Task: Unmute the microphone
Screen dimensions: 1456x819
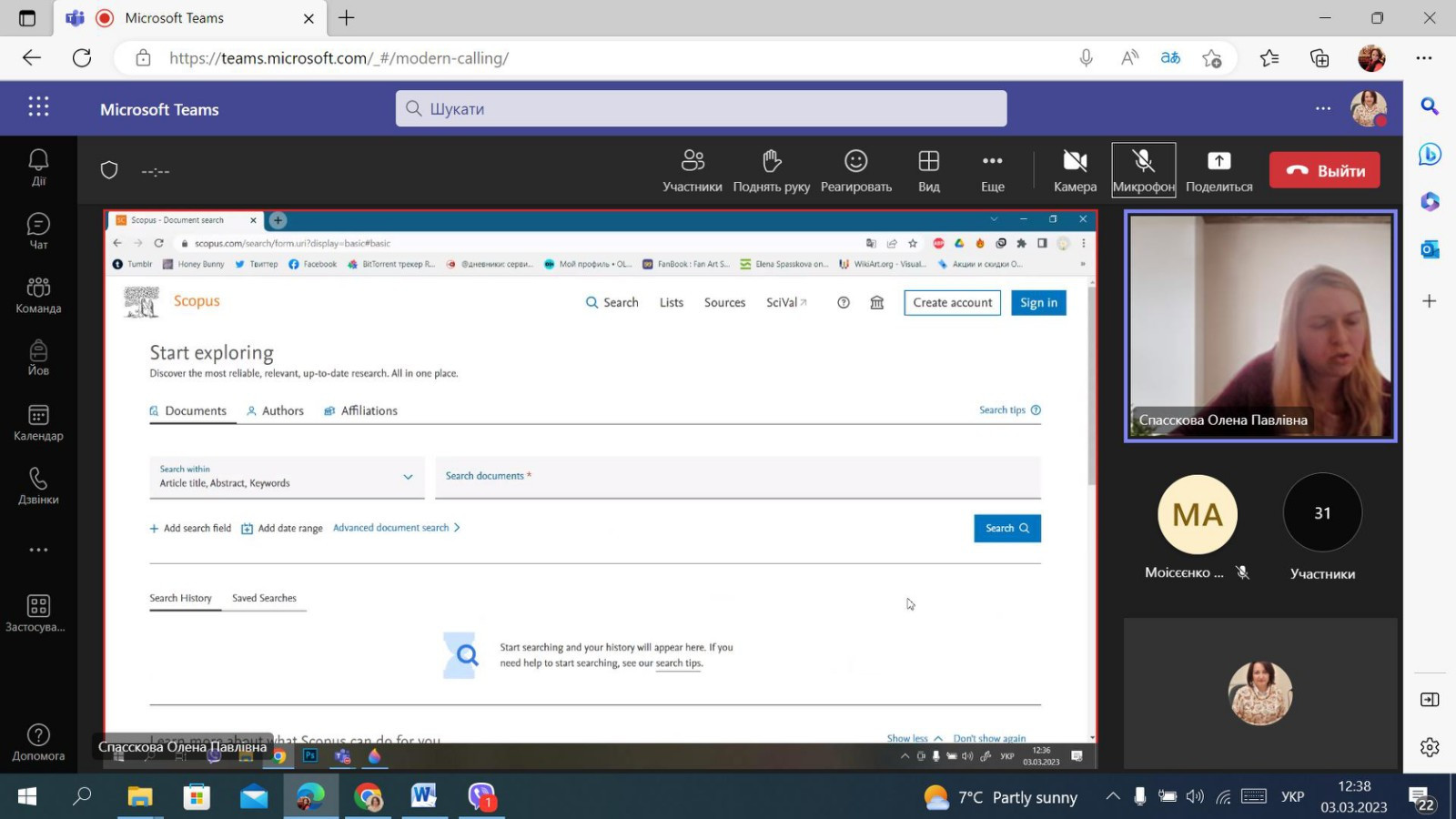Action: [1143, 170]
